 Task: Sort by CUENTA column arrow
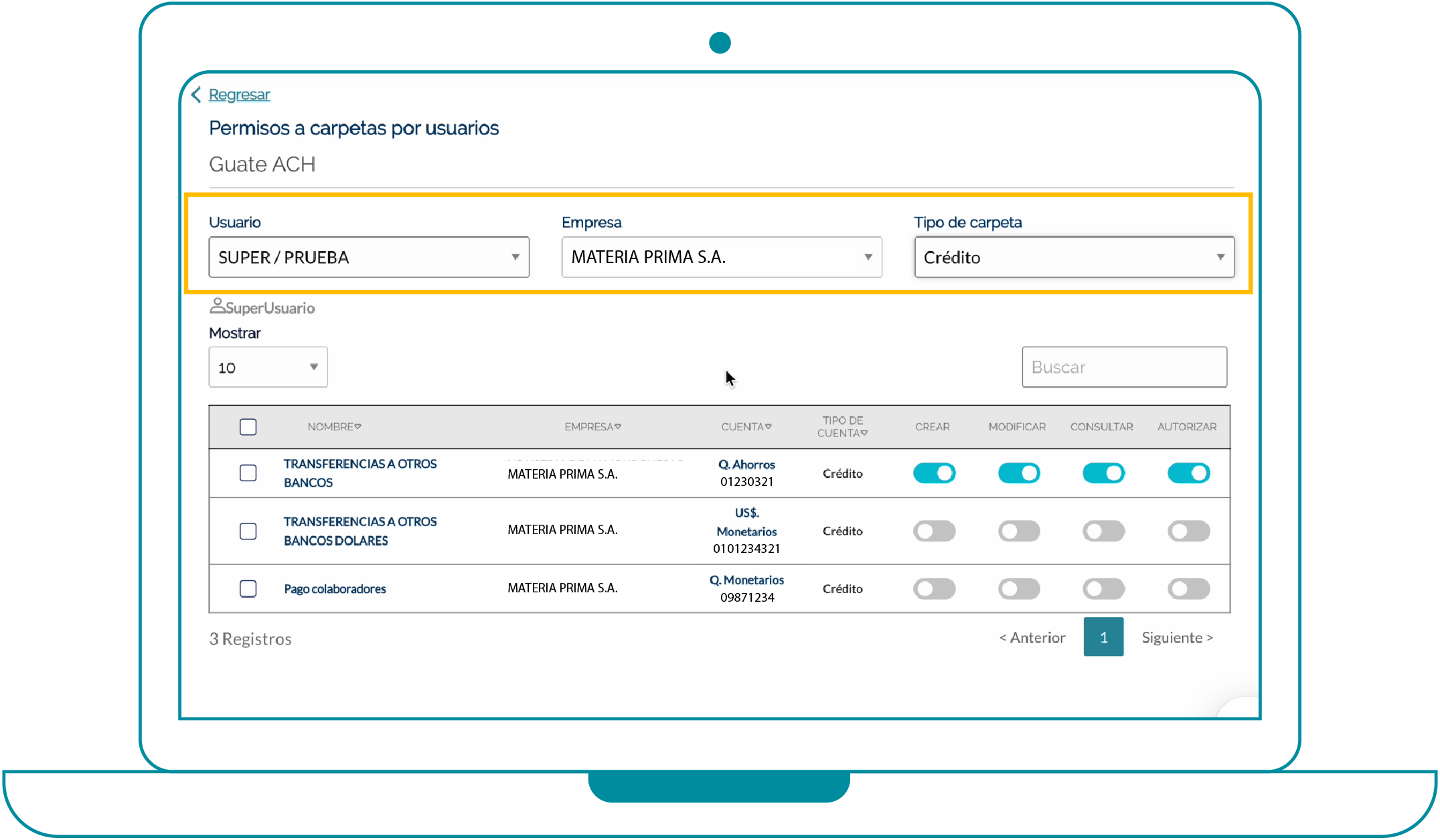tap(769, 426)
